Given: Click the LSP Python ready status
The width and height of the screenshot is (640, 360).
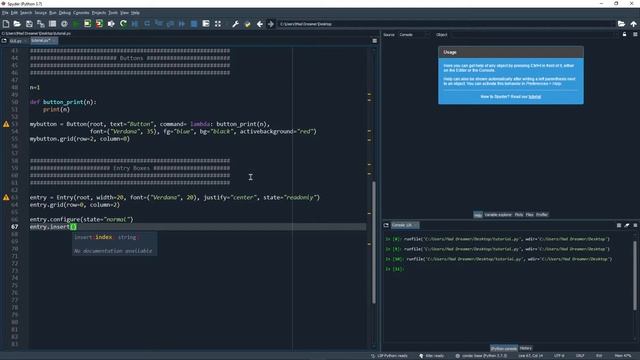Looking at the screenshot, I should pos(389,356).
